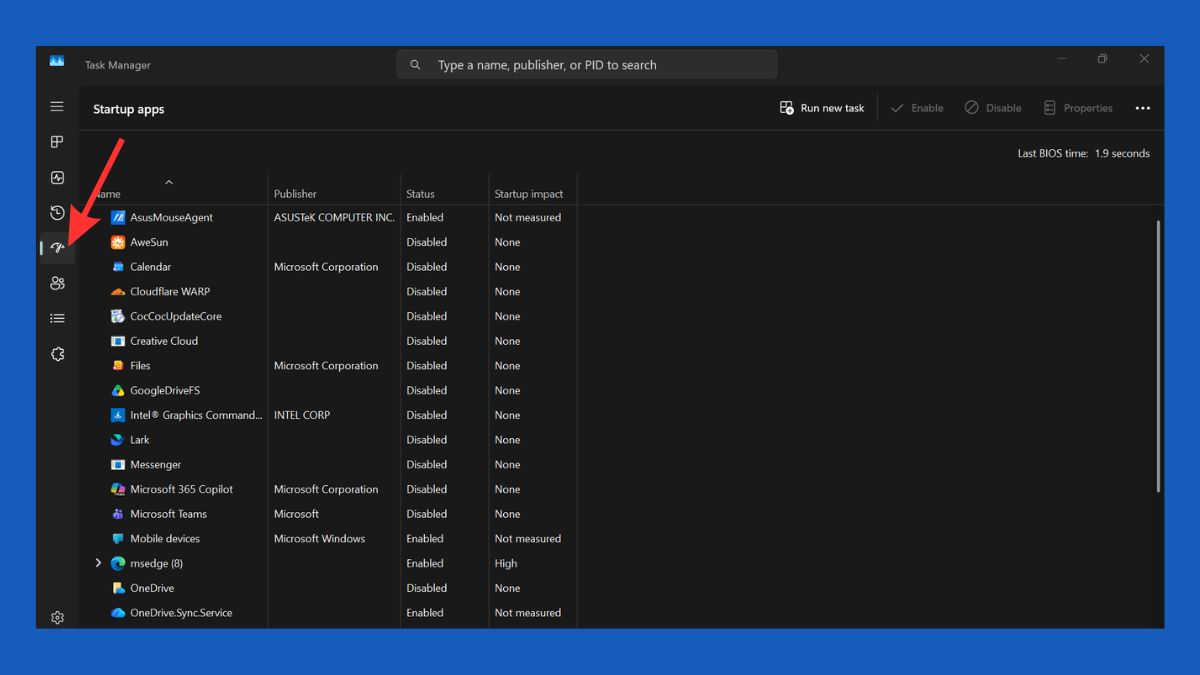The height and width of the screenshot is (675, 1200).
Task: Click the AweSun app icon
Action: coord(118,242)
